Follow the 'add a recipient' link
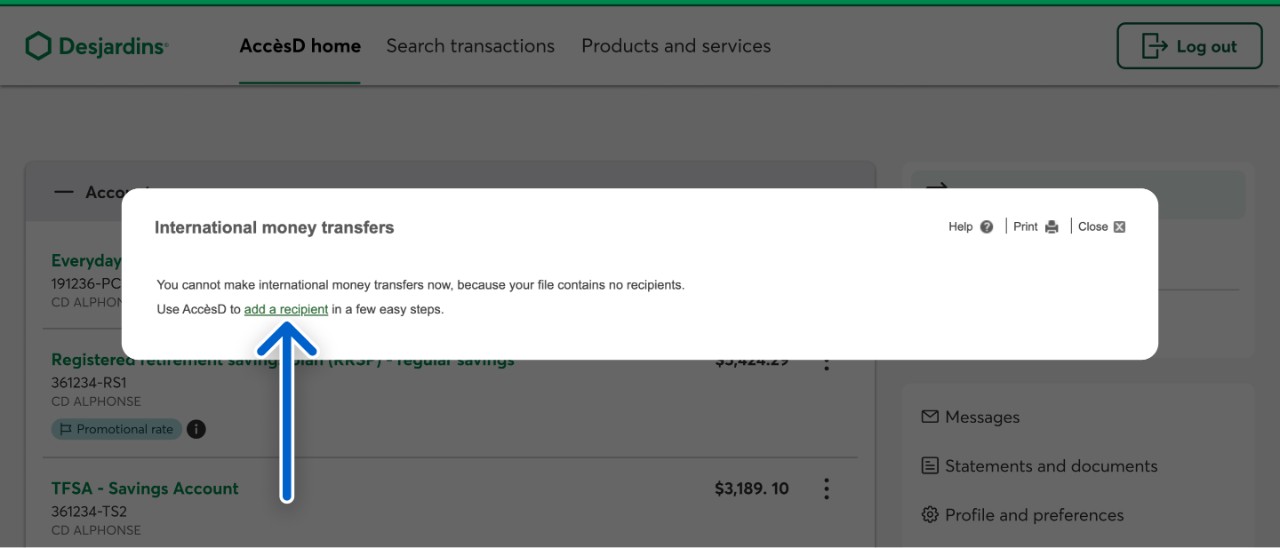 286,310
